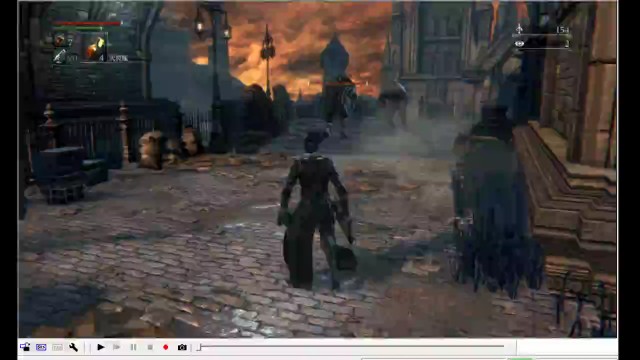Start recording with the red record button
Viewport: 640px width, 360px height.
(x=165, y=347)
